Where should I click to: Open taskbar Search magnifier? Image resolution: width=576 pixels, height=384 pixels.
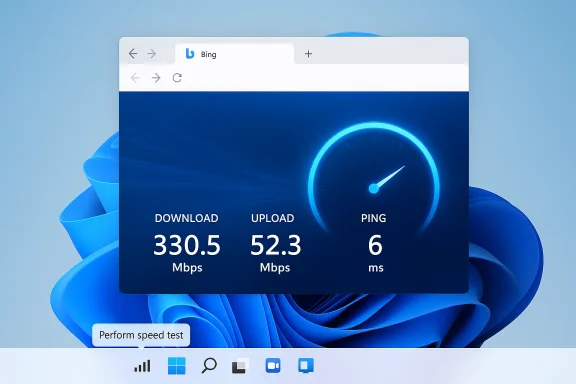[x=209, y=366]
